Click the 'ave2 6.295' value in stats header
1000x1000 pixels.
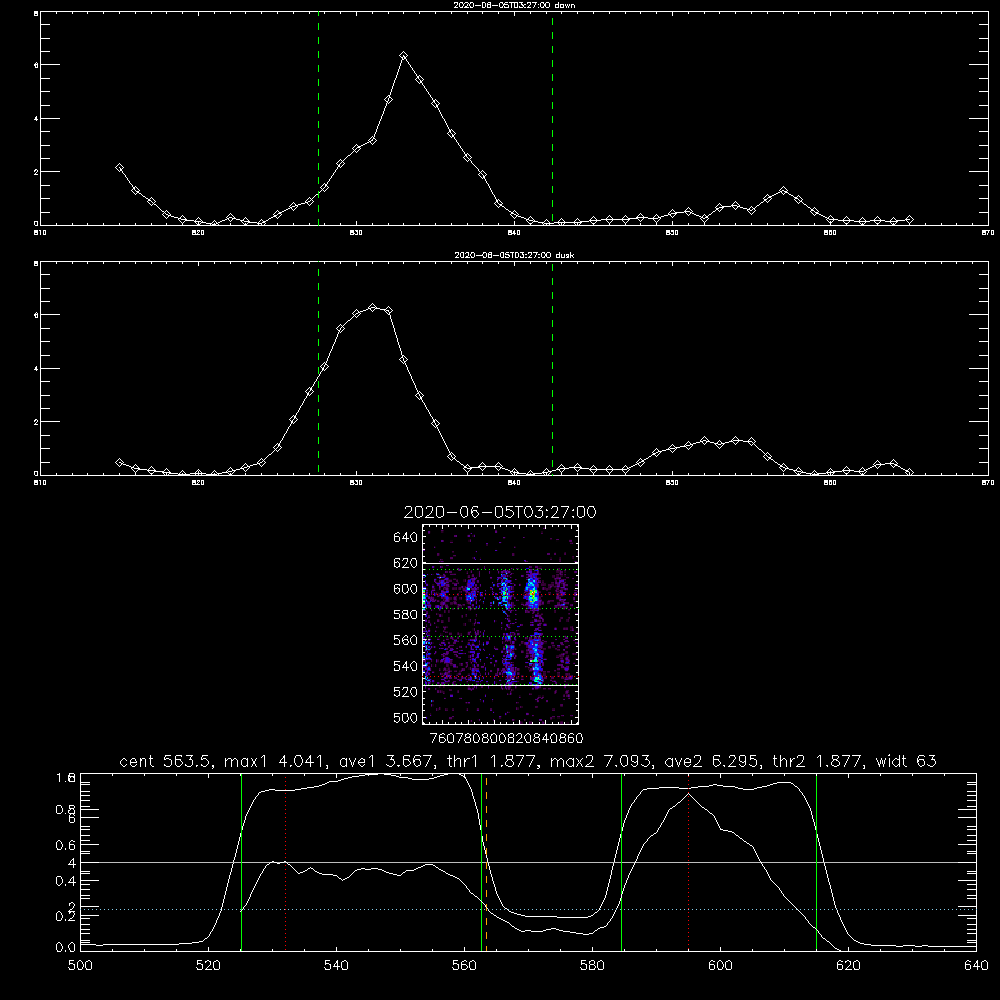(x=712, y=761)
